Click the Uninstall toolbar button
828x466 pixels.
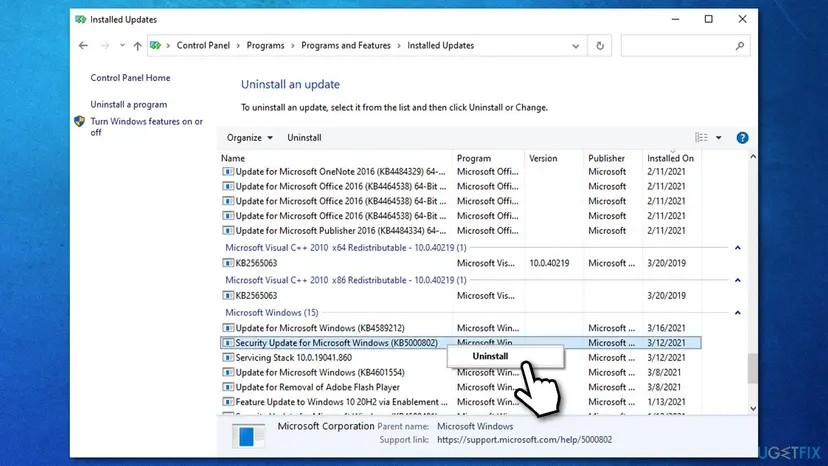tap(304, 138)
